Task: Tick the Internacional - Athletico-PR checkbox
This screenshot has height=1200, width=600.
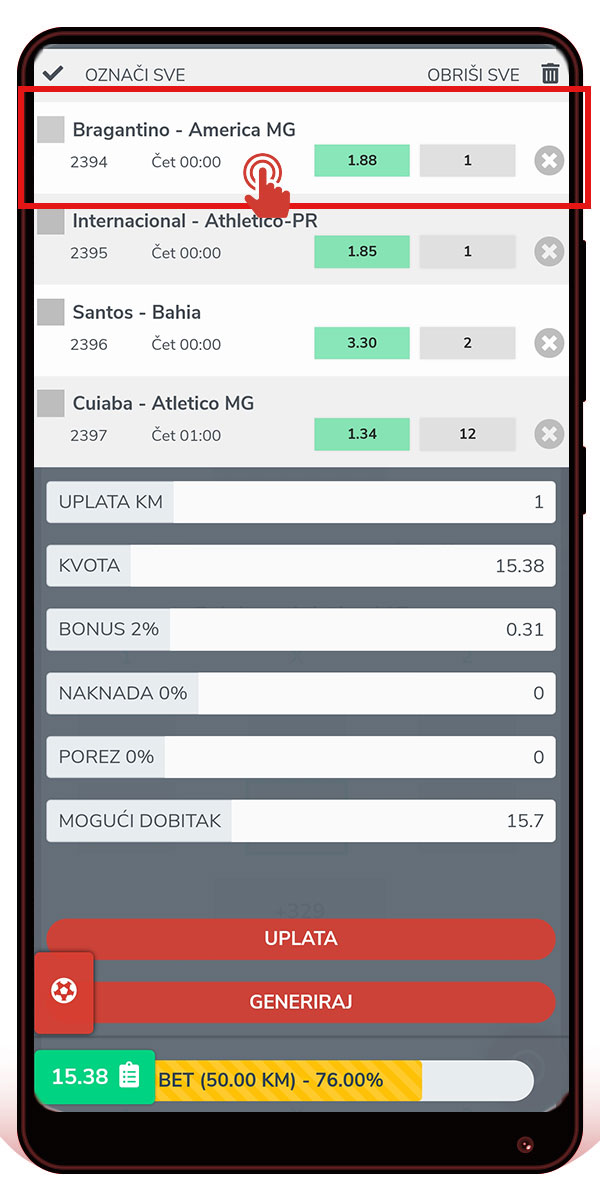Action: [x=51, y=222]
